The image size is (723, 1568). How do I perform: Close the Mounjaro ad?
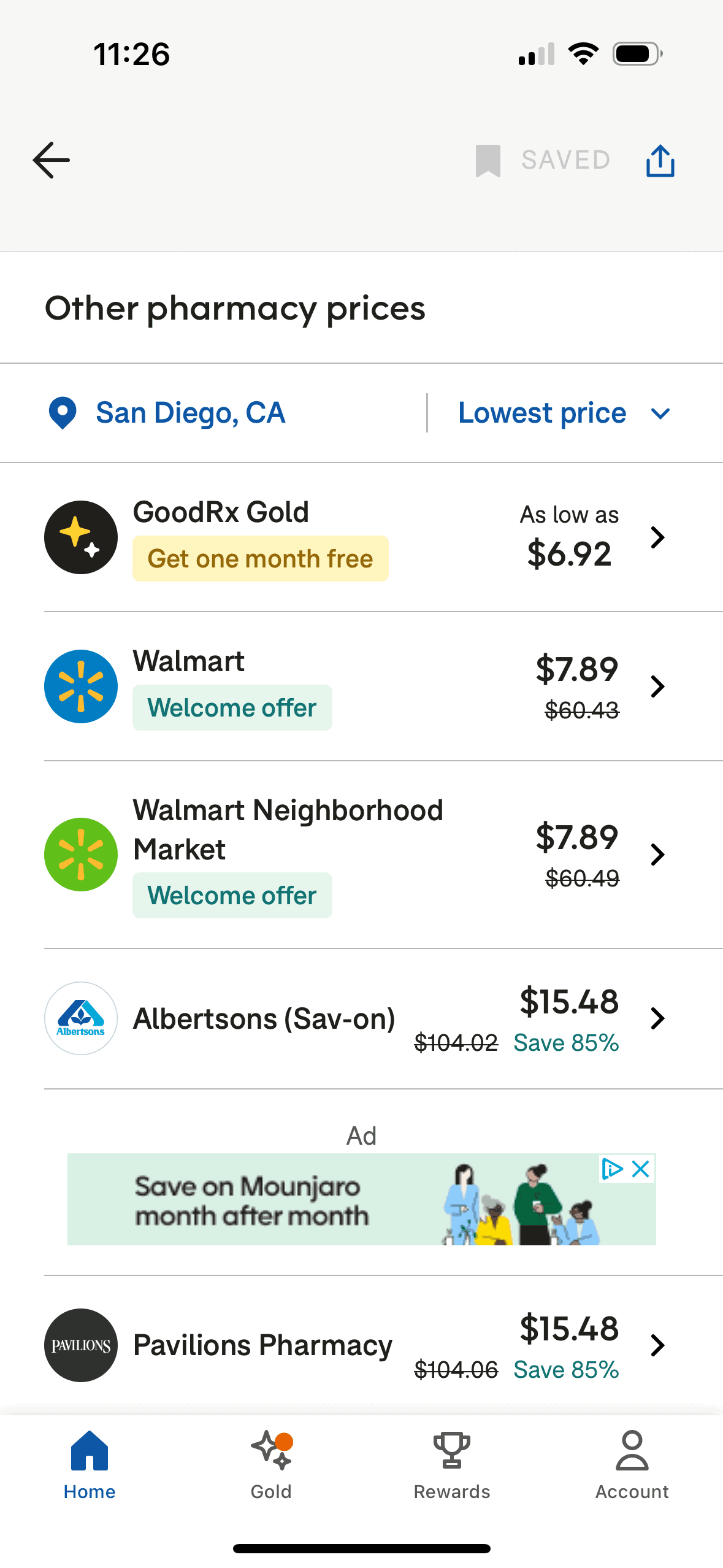click(641, 1169)
